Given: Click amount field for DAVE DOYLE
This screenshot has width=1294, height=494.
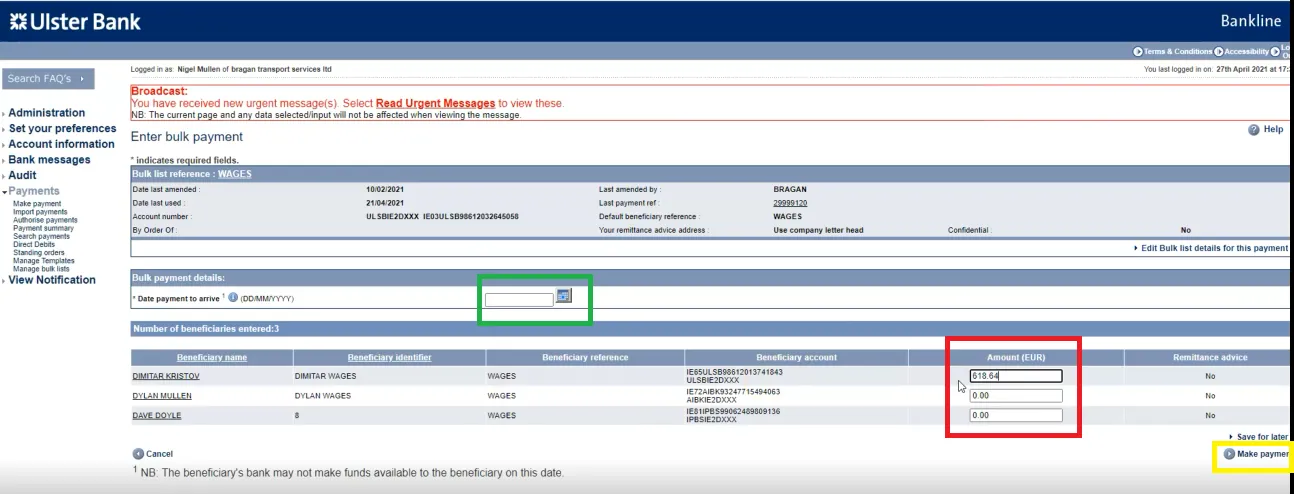Looking at the screenshot, I should click(x=1015, y=415).
